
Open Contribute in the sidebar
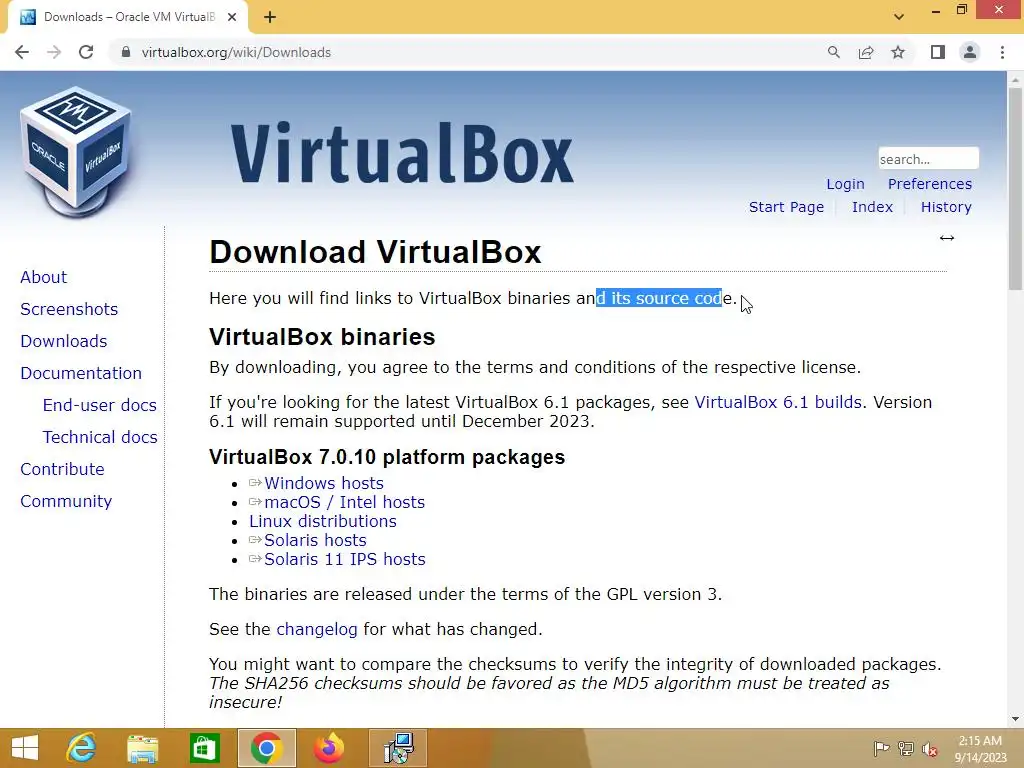[x=62, y=469]
